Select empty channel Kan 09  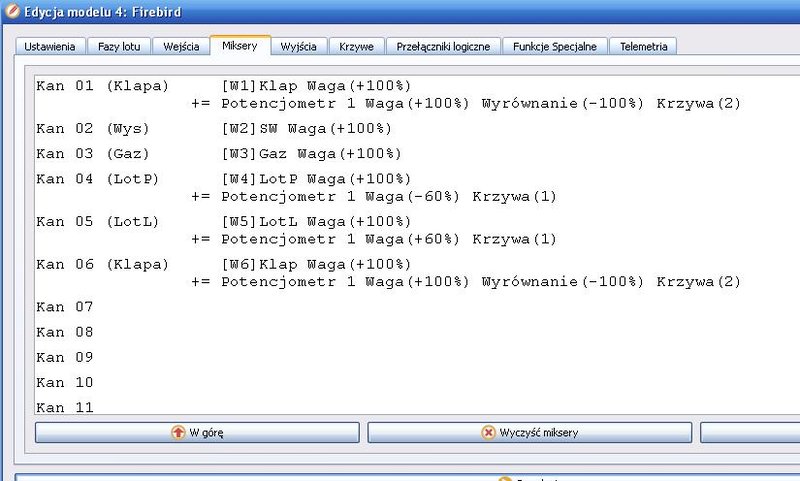[x=65, y=358]
